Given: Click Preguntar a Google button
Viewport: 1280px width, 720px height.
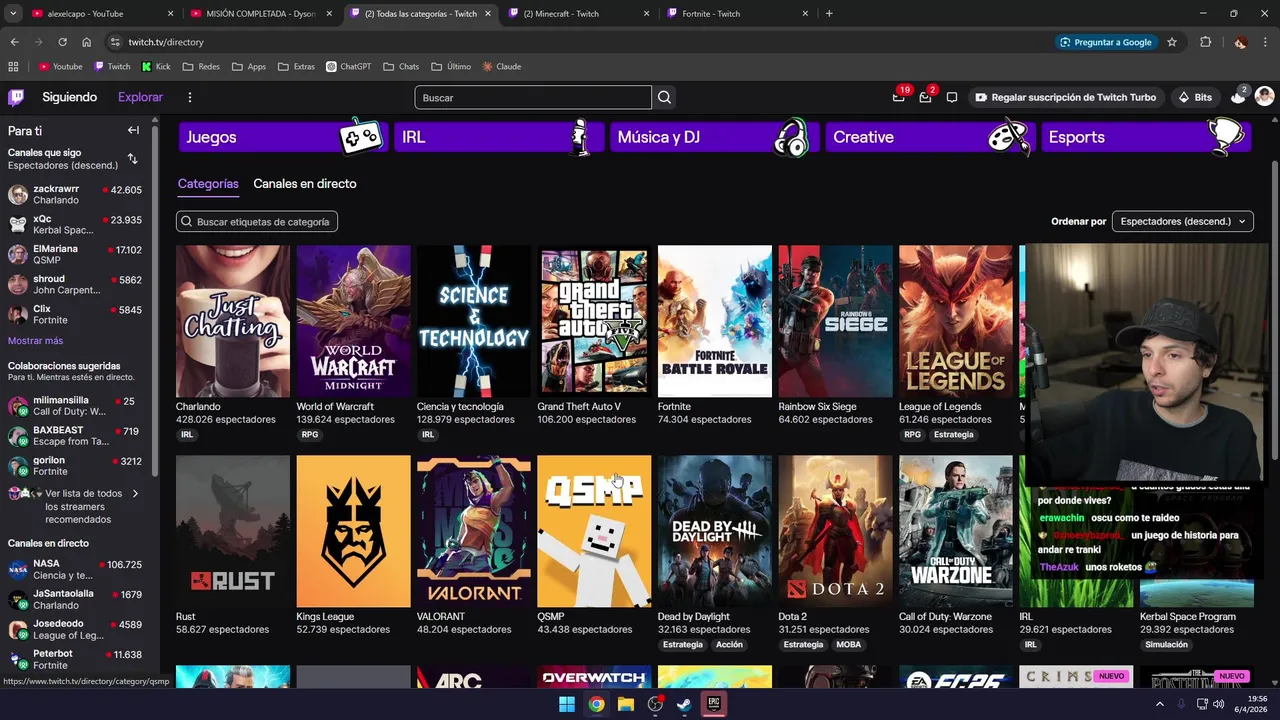Looking at the screenshot, I should tap(1106, 42).
